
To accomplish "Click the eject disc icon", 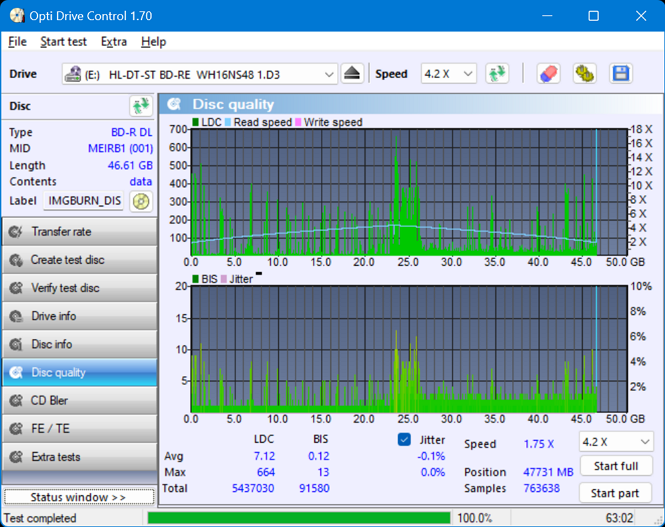I will click(x=352, y=74).
